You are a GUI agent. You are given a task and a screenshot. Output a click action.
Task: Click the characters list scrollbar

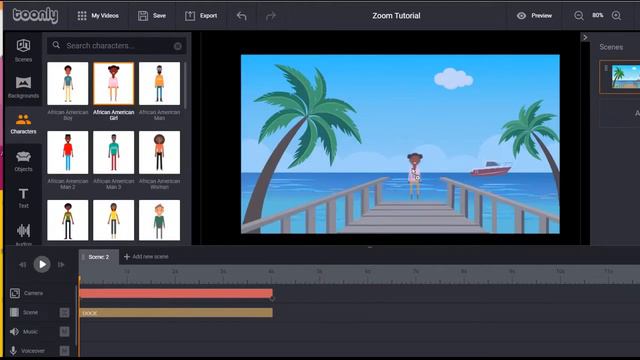[185, 86]
